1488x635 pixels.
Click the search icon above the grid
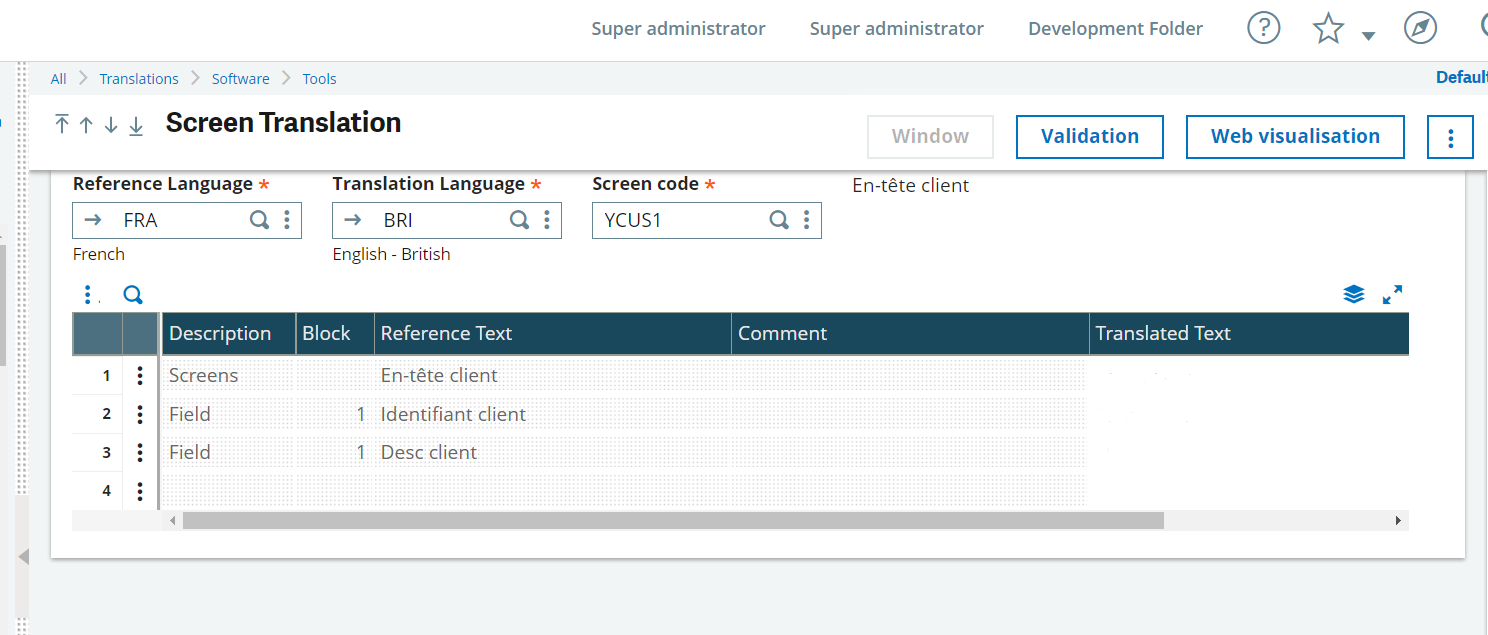(133, 294)
